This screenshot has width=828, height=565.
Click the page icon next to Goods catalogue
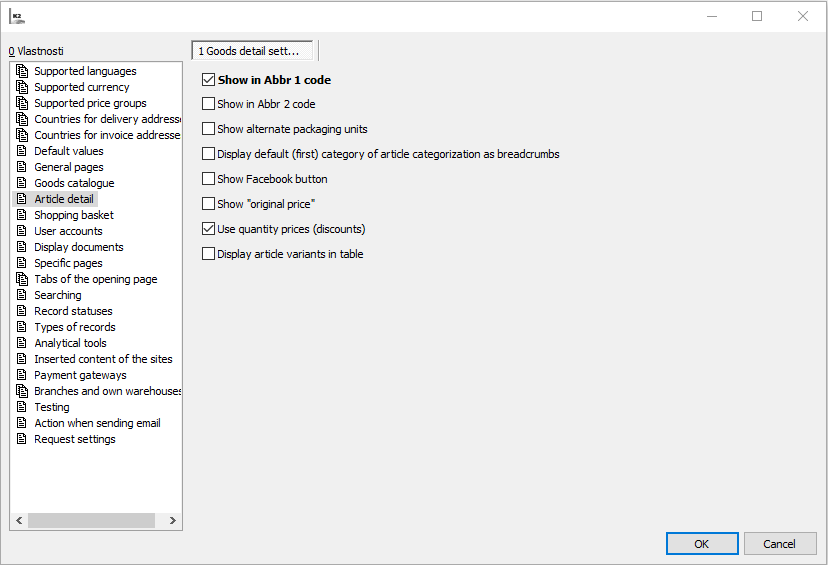(x=22, y=183)
